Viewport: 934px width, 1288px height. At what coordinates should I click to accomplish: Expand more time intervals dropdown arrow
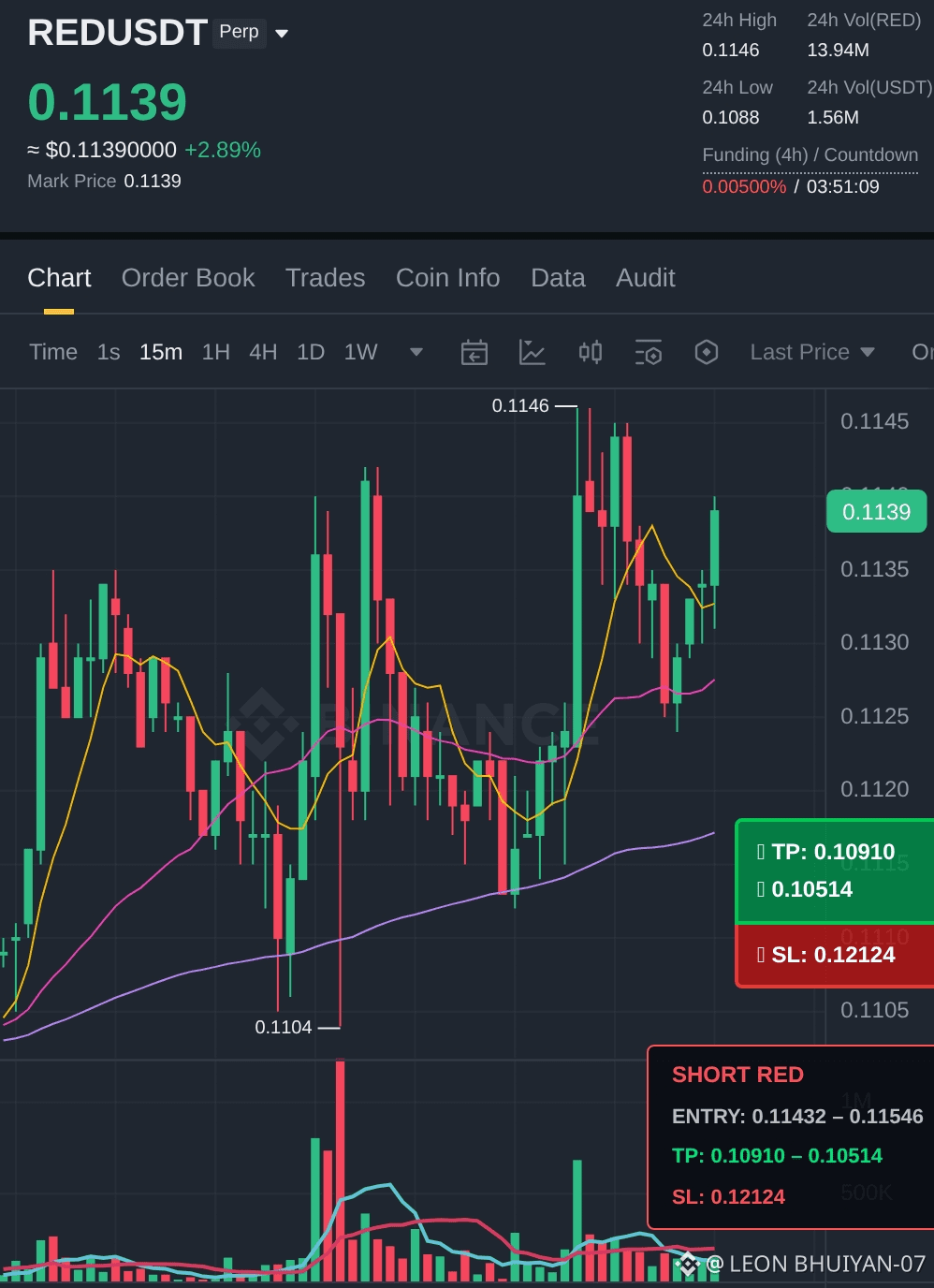click(416, 352)
